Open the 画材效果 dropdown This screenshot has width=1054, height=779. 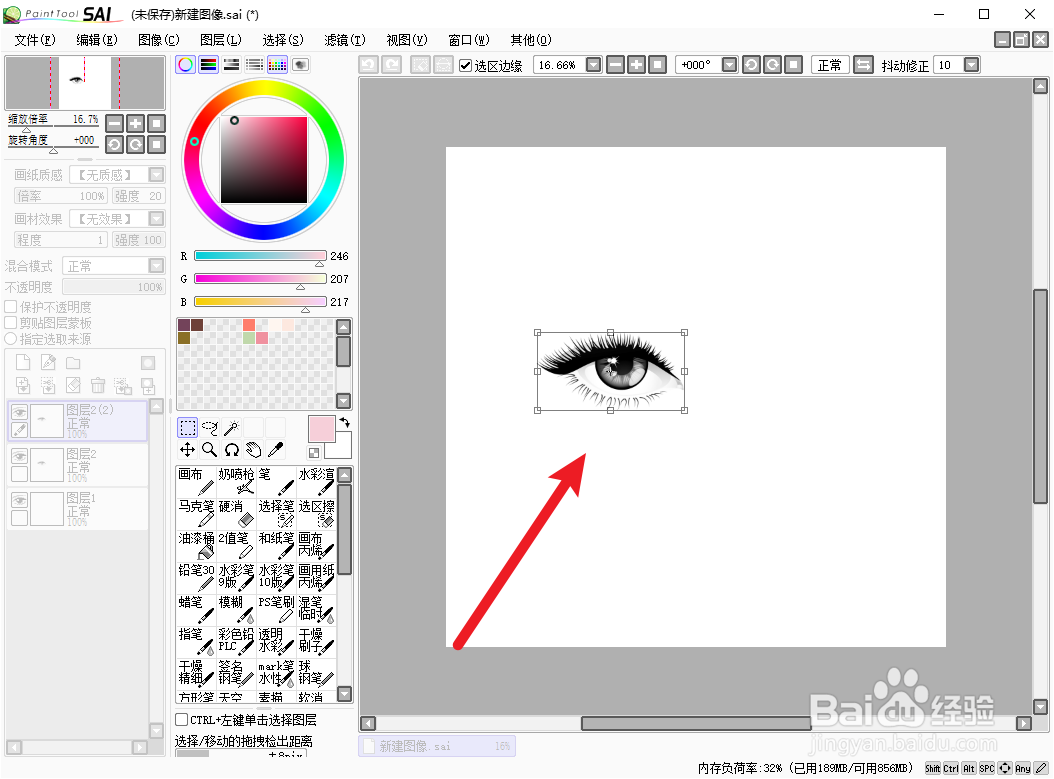coord(157,219)
